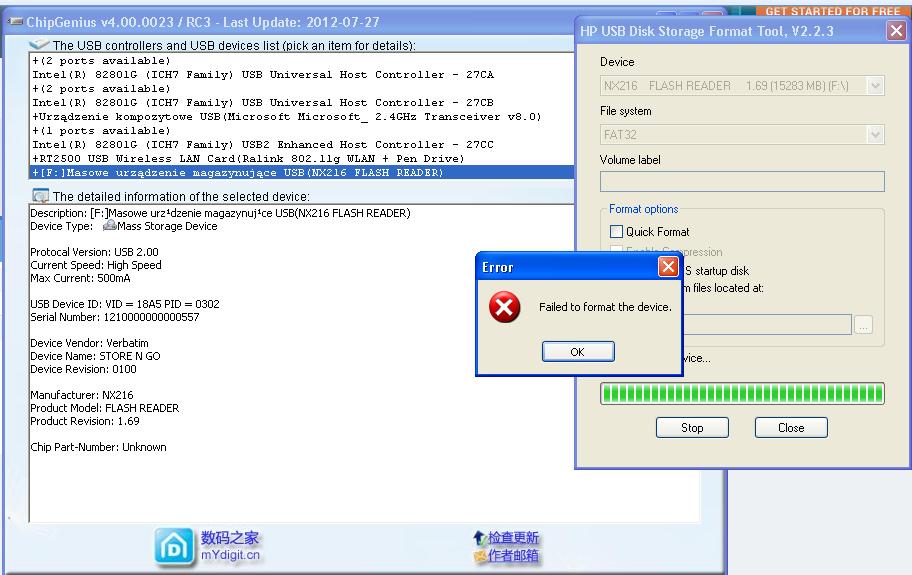Select the Intel 82801G Host Controller 27CA row
The height and width of the screenshot is (575, 912).
(301, 74)
